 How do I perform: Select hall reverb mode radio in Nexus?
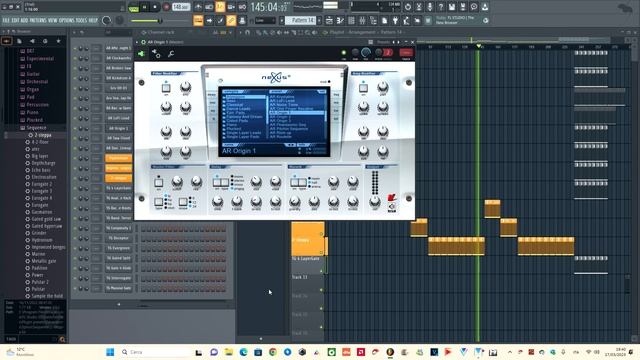pyautogui.click(x=309, y=182)
